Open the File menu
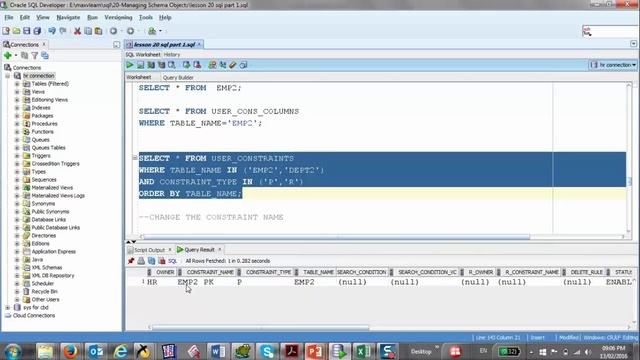The height and width of the screenshot is (360, 640). 9,18
